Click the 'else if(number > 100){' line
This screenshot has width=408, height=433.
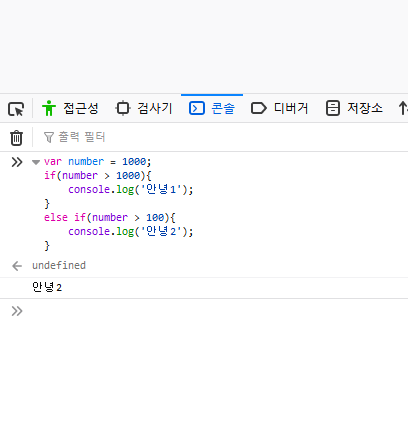110,217
